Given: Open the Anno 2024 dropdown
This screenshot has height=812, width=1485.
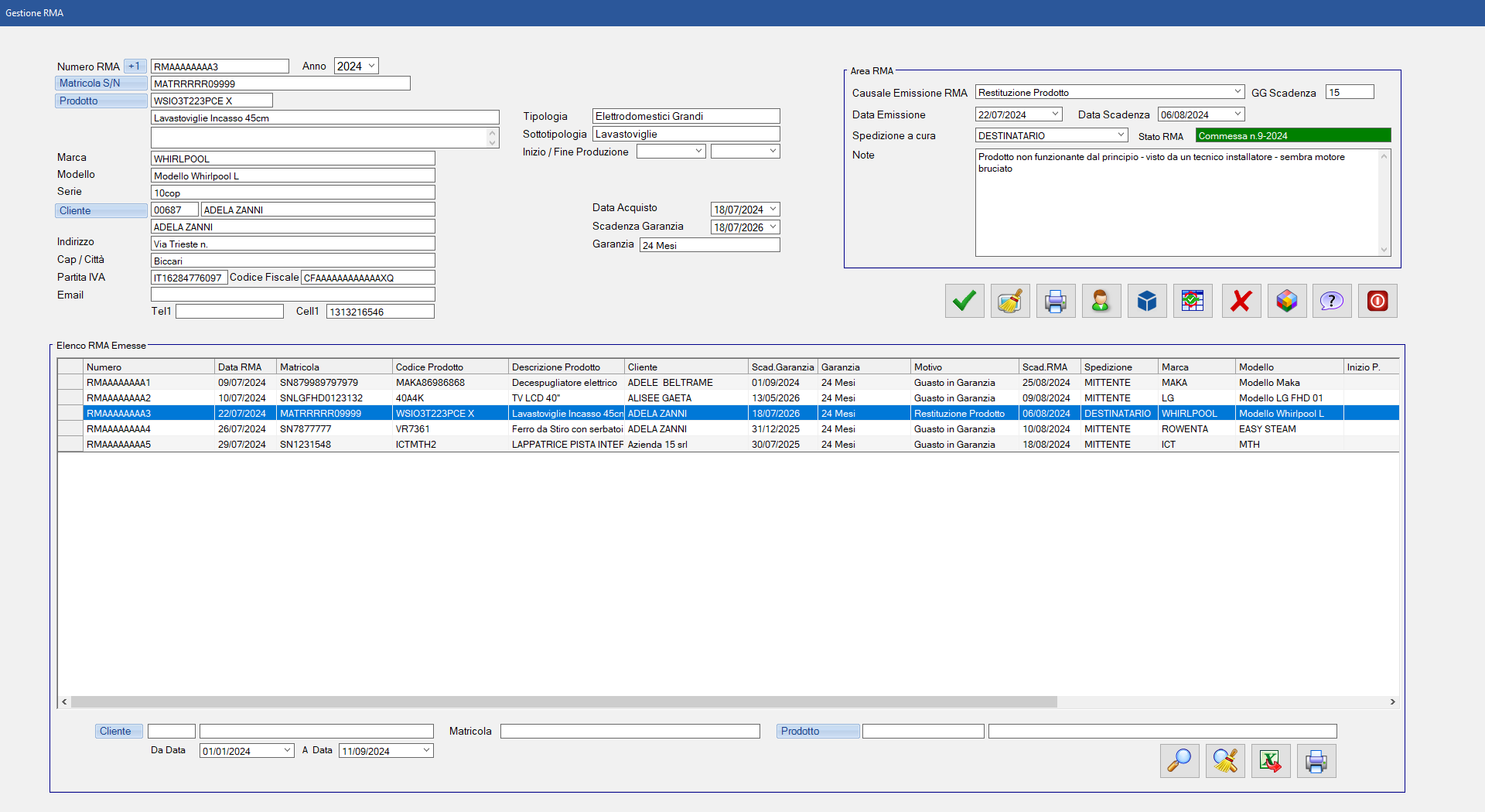Looking at the screenshot, I should [371, 66].
